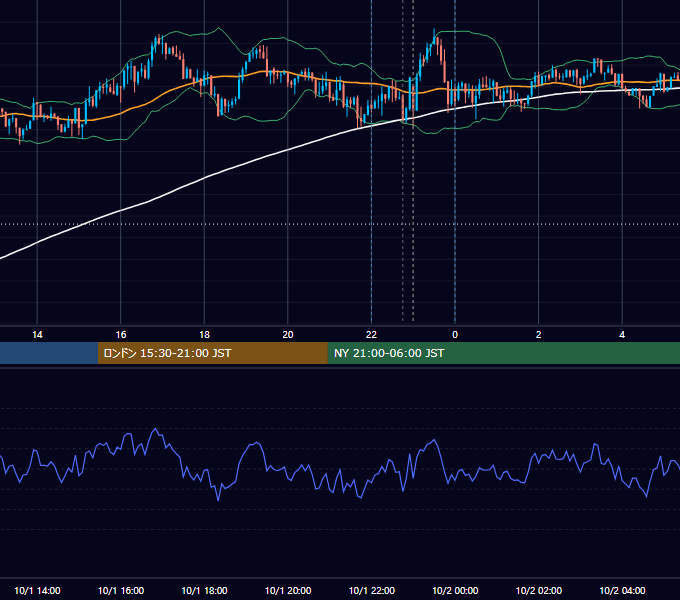
Task: Click the 20 hour axis label
Action: coord(288,335)
